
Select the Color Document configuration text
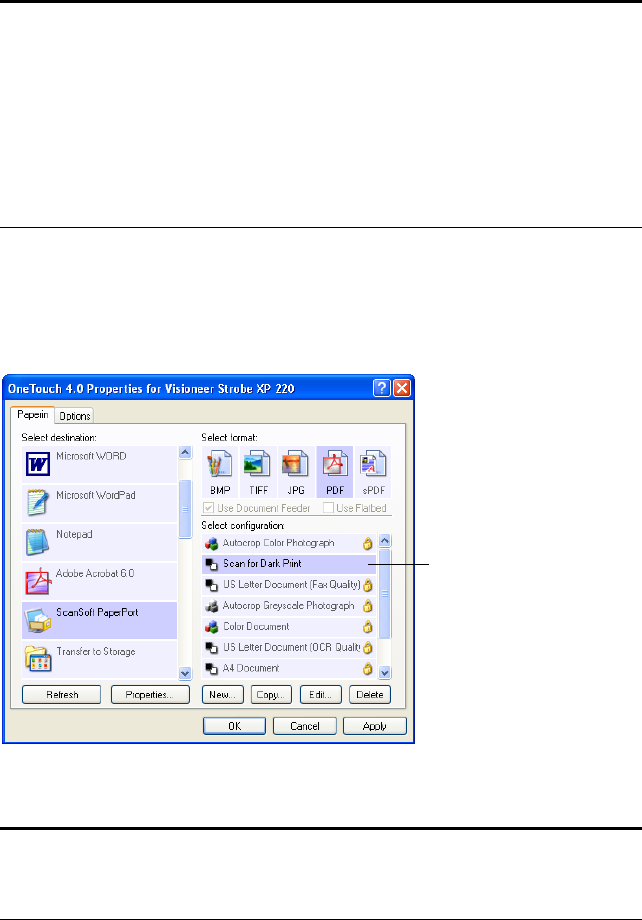click(x=256, y=627)
